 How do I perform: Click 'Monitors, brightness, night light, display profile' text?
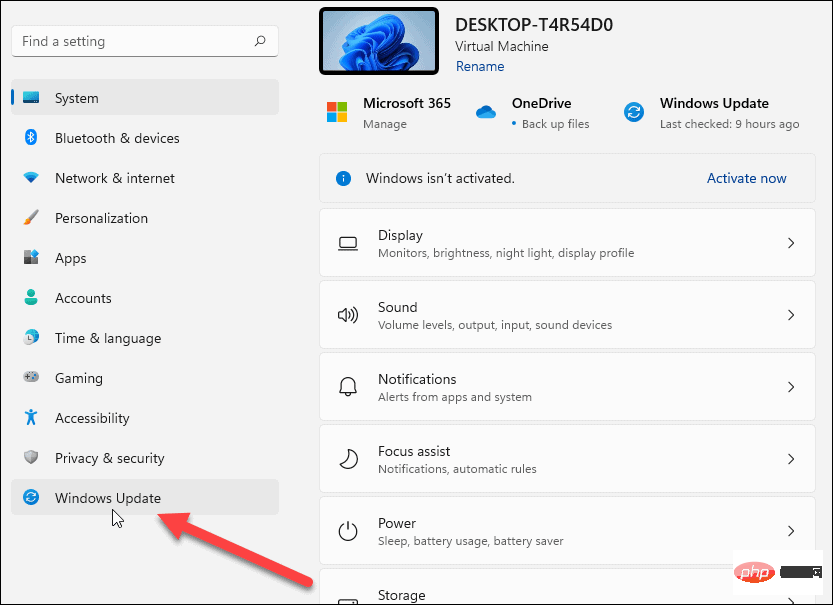506,253
